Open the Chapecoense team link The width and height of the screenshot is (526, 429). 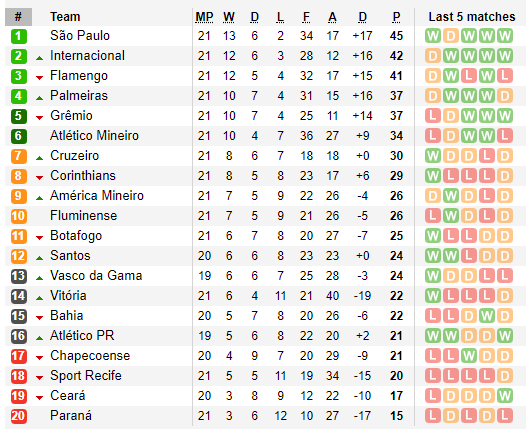point(90,356)
